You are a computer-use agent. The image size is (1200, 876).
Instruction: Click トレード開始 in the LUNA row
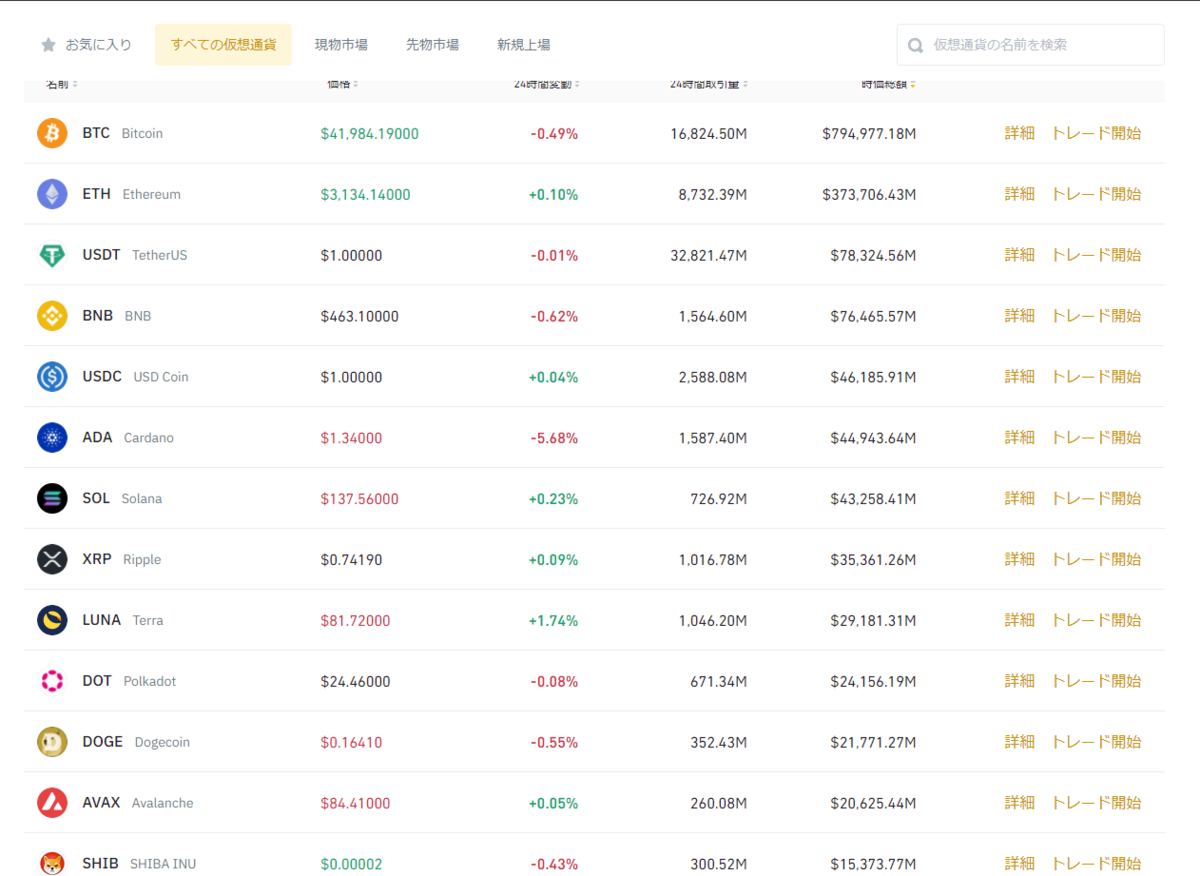point(1096,620)
